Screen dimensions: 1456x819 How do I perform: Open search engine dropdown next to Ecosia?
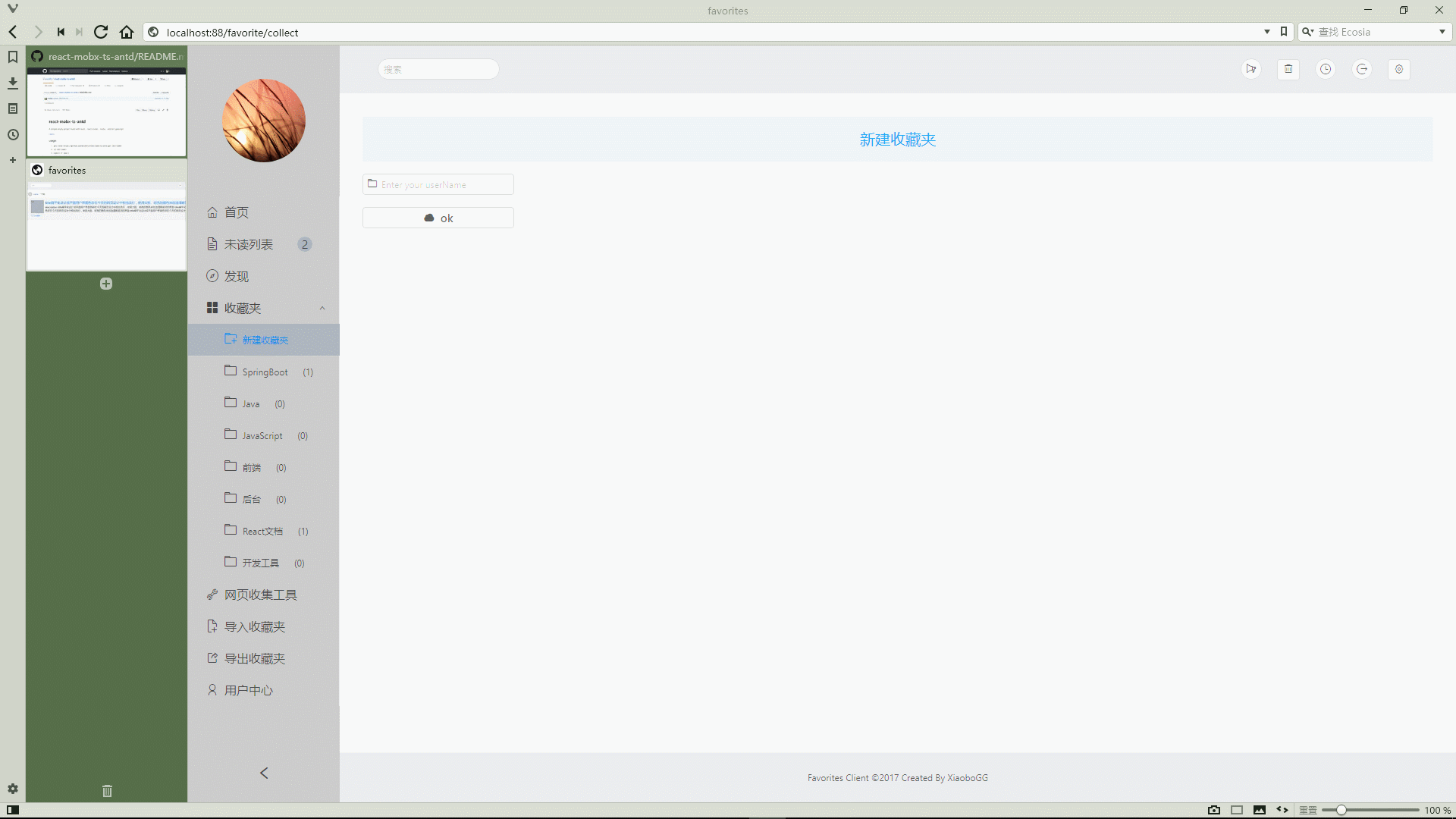1442,32
